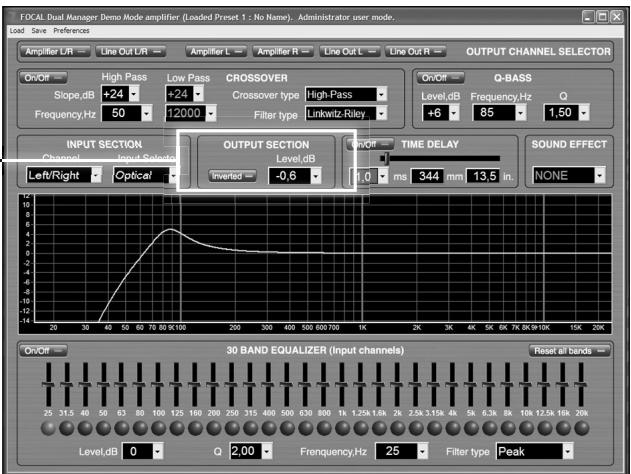Open Input Selector Optical dropdown
Image resolution: width=631 pixels, height=474 pixels.
click(173, 175)
